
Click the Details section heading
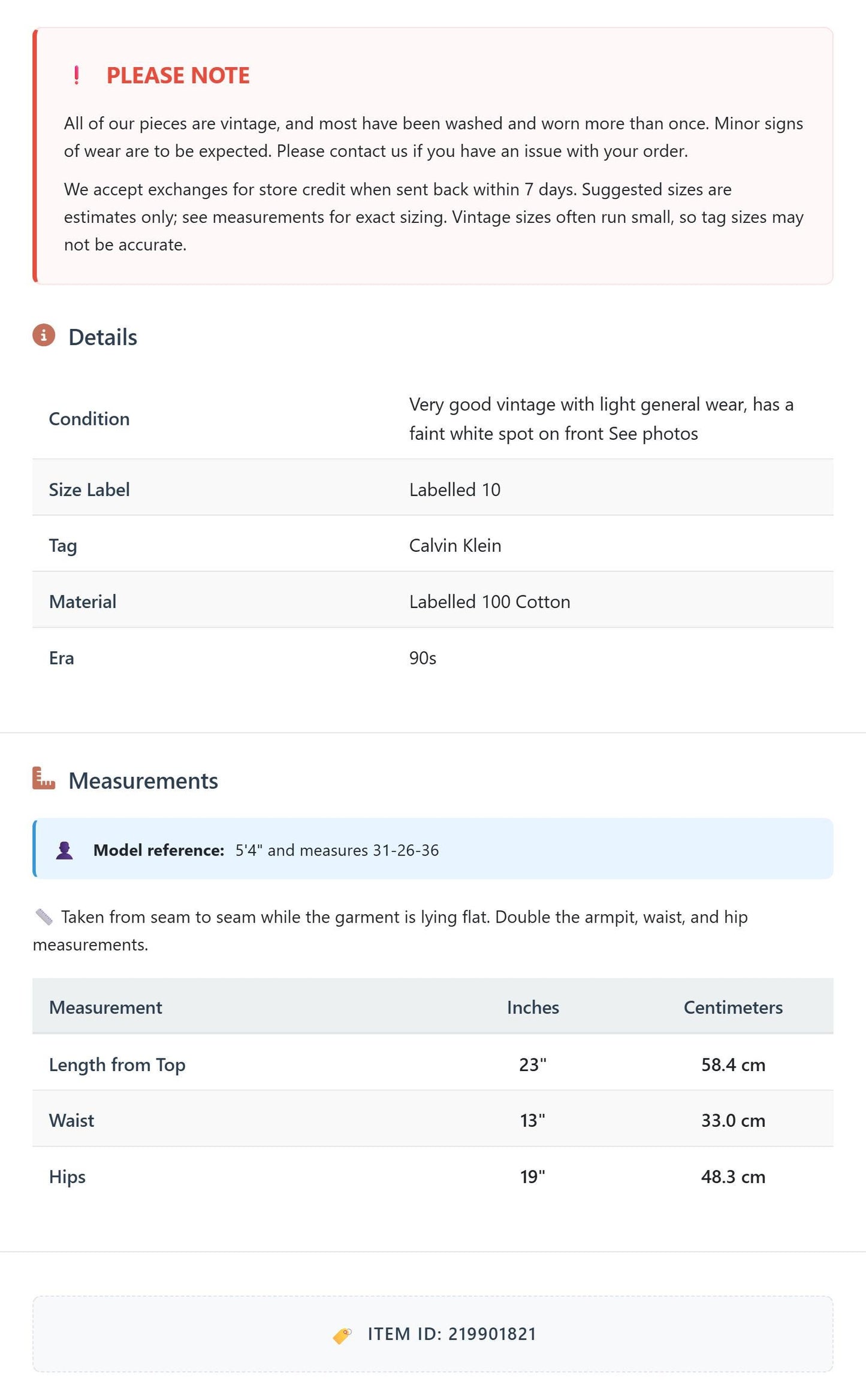pyautogui.click(x=102, y=337)
